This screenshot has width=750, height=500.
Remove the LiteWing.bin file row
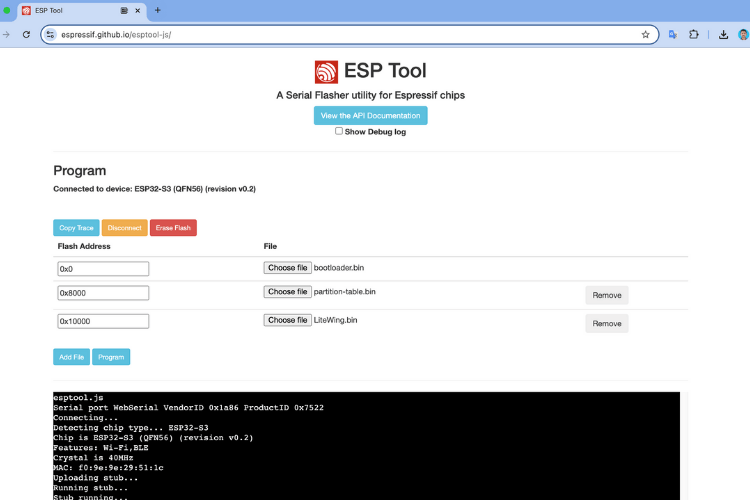(607, 323)
